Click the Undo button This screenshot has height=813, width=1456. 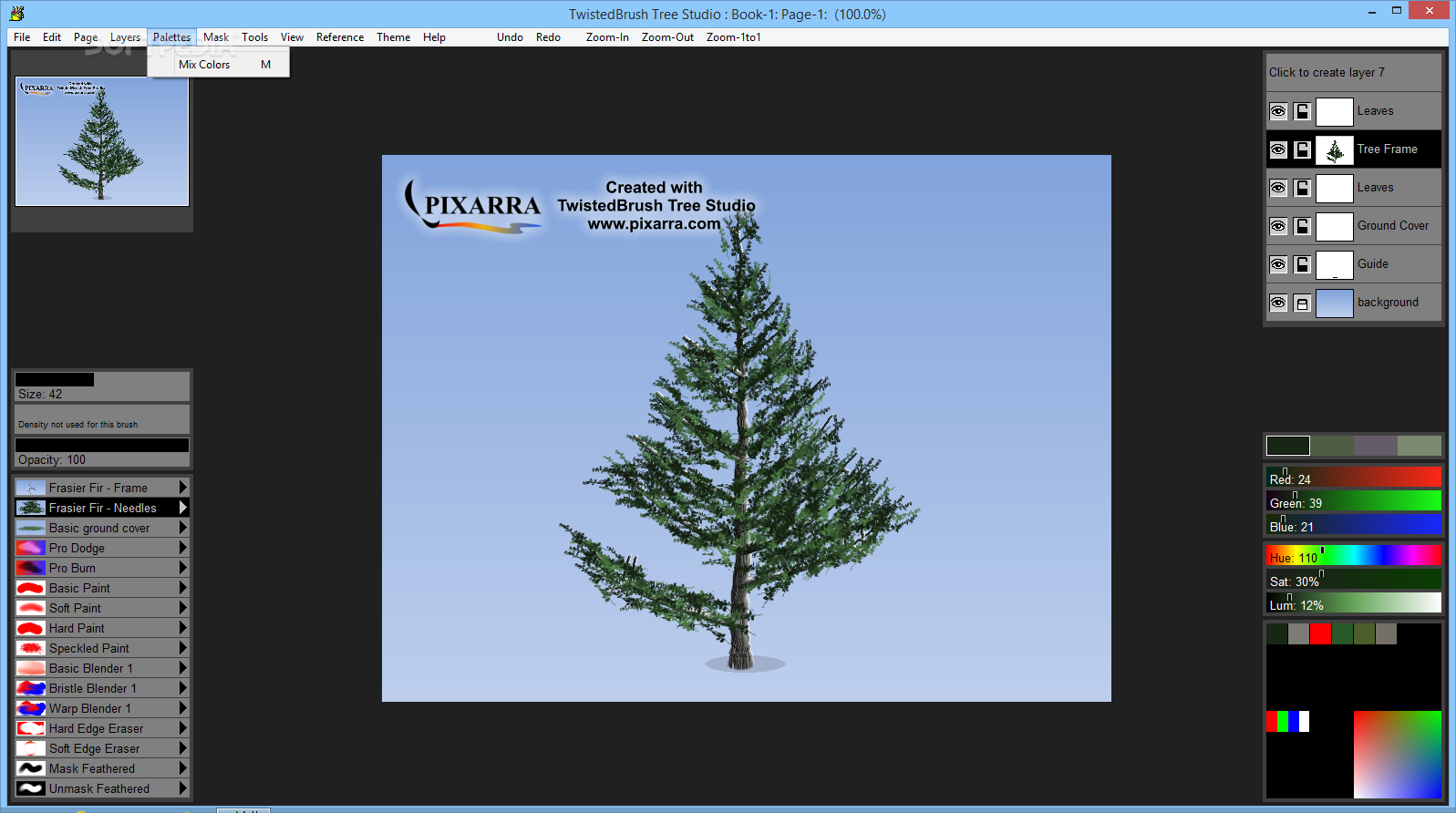point(510,37)
